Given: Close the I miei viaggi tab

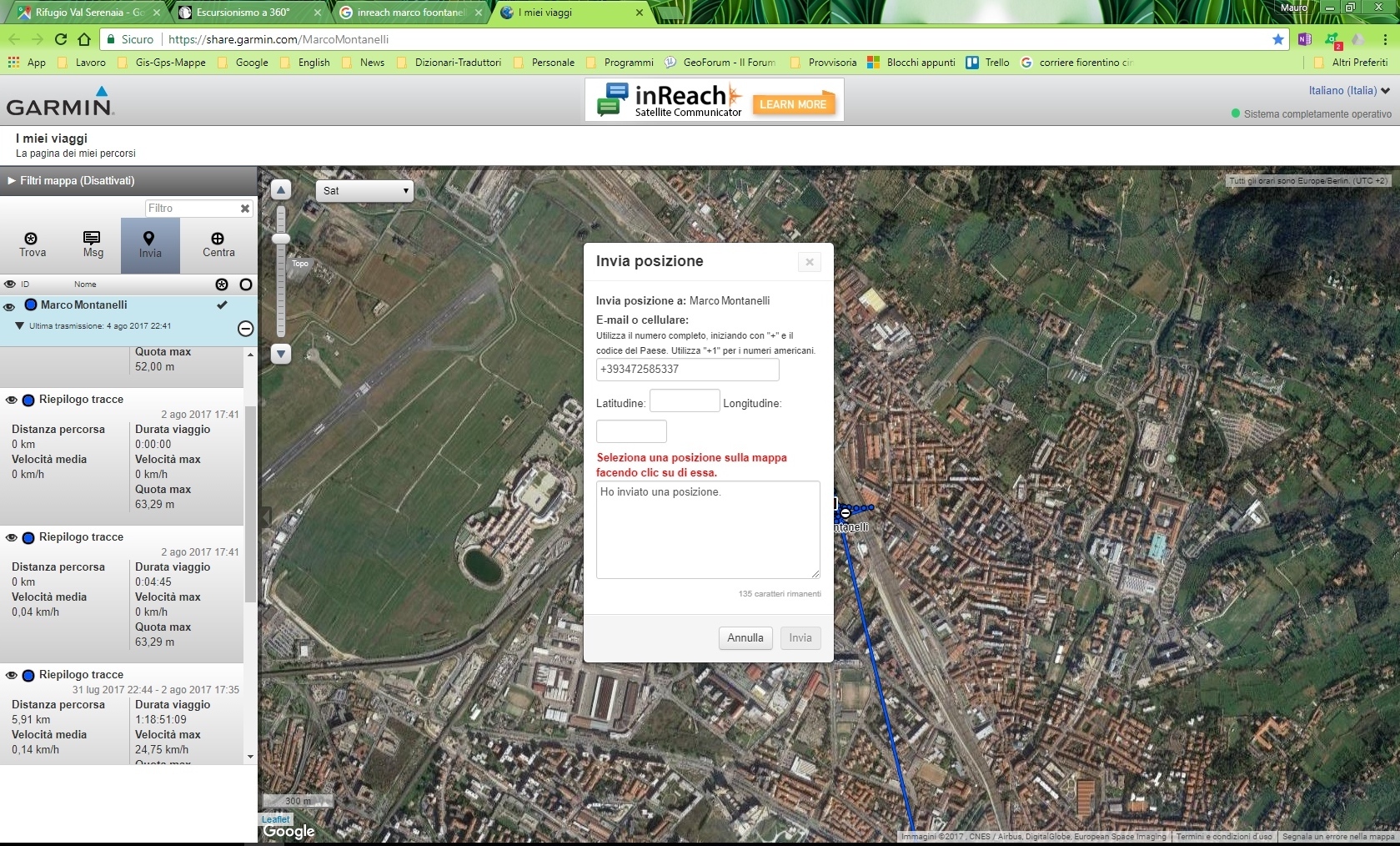Looking at the screenshot, I should point(640,13).
